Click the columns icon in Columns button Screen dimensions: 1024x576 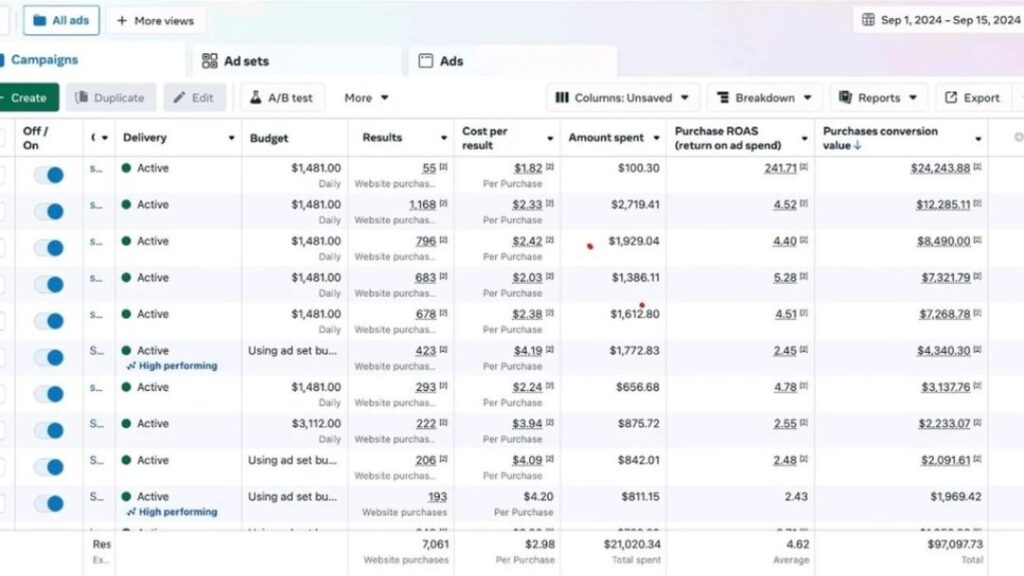[562, 97]
